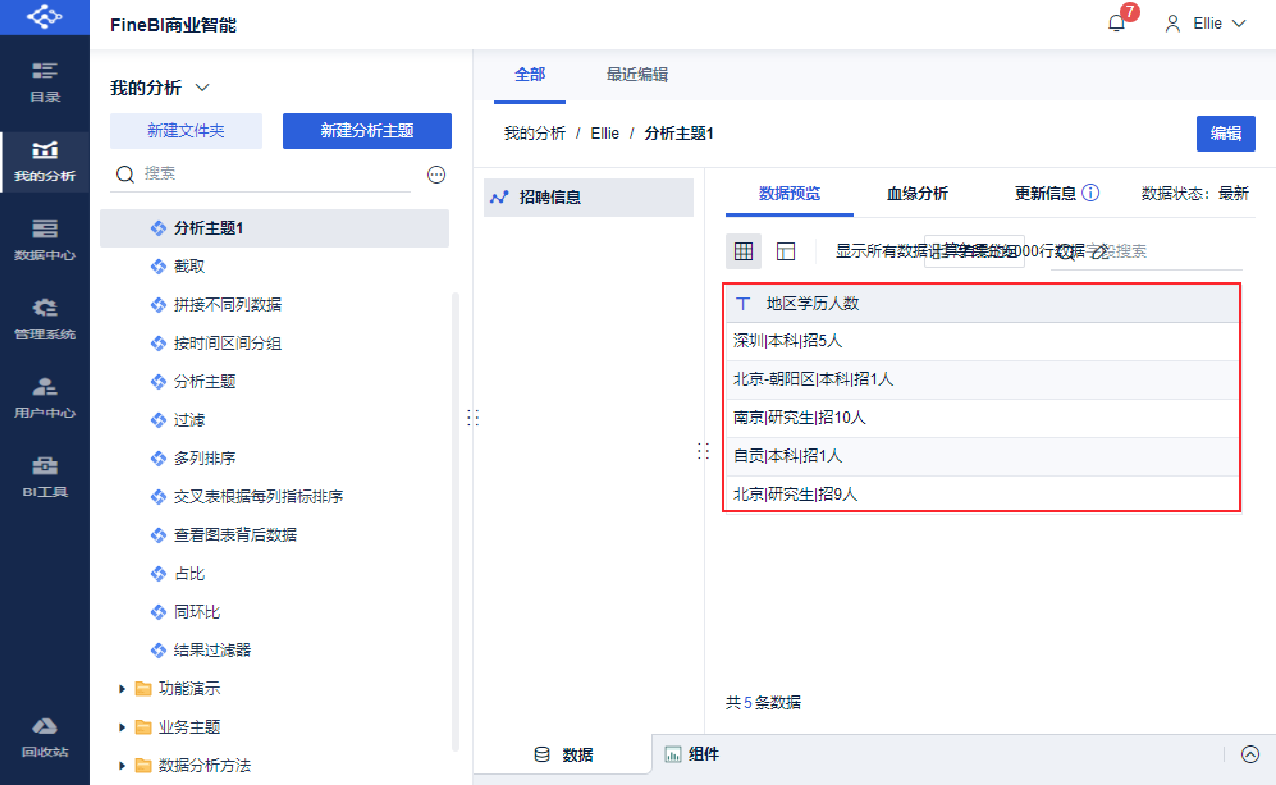Screen dimensions: 1276x785
Task: Click the 地区学历人数 column header
Action: click(x=982, y=303)
